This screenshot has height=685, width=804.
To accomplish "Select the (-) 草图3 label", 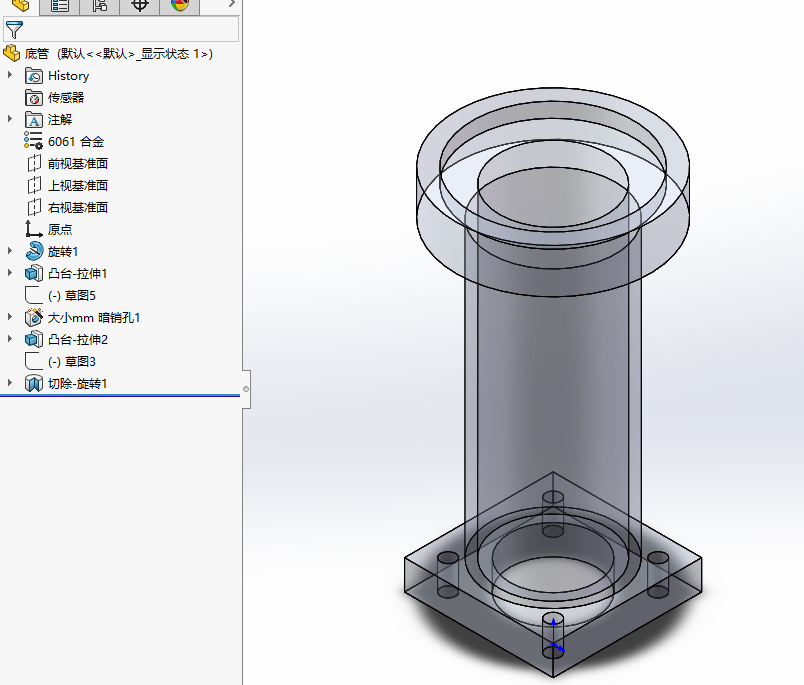I will tap(72, 362).
